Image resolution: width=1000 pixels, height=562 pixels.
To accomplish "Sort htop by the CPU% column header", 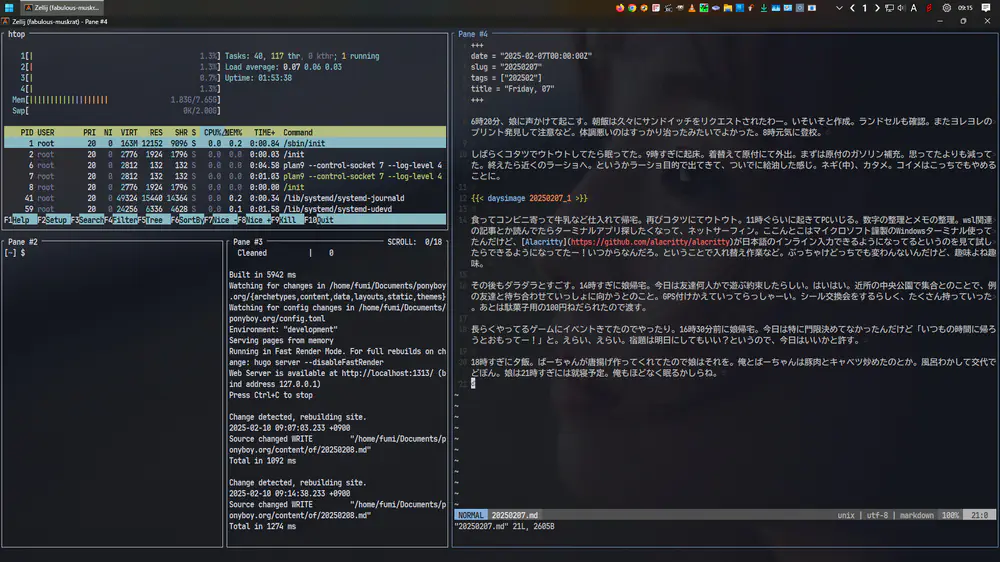I will (213, 132).
